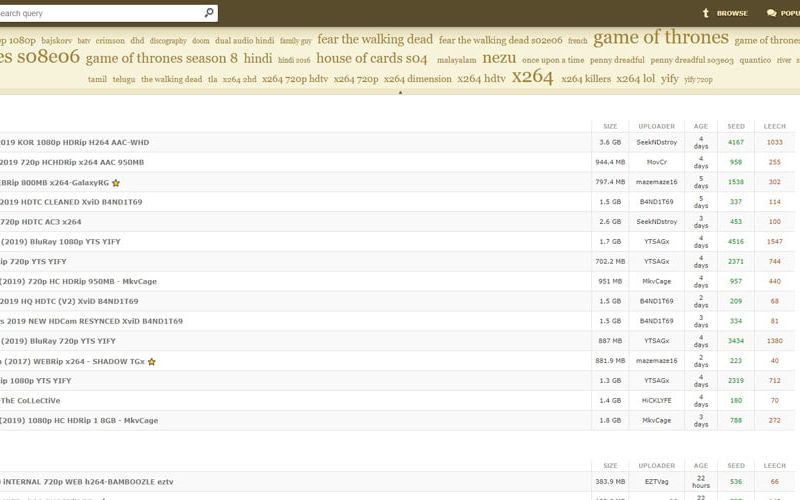The width and height of the screenshot is (800, 500).
Task: Click the Browse icon in the top bar
Action: (x=706, y=13)
